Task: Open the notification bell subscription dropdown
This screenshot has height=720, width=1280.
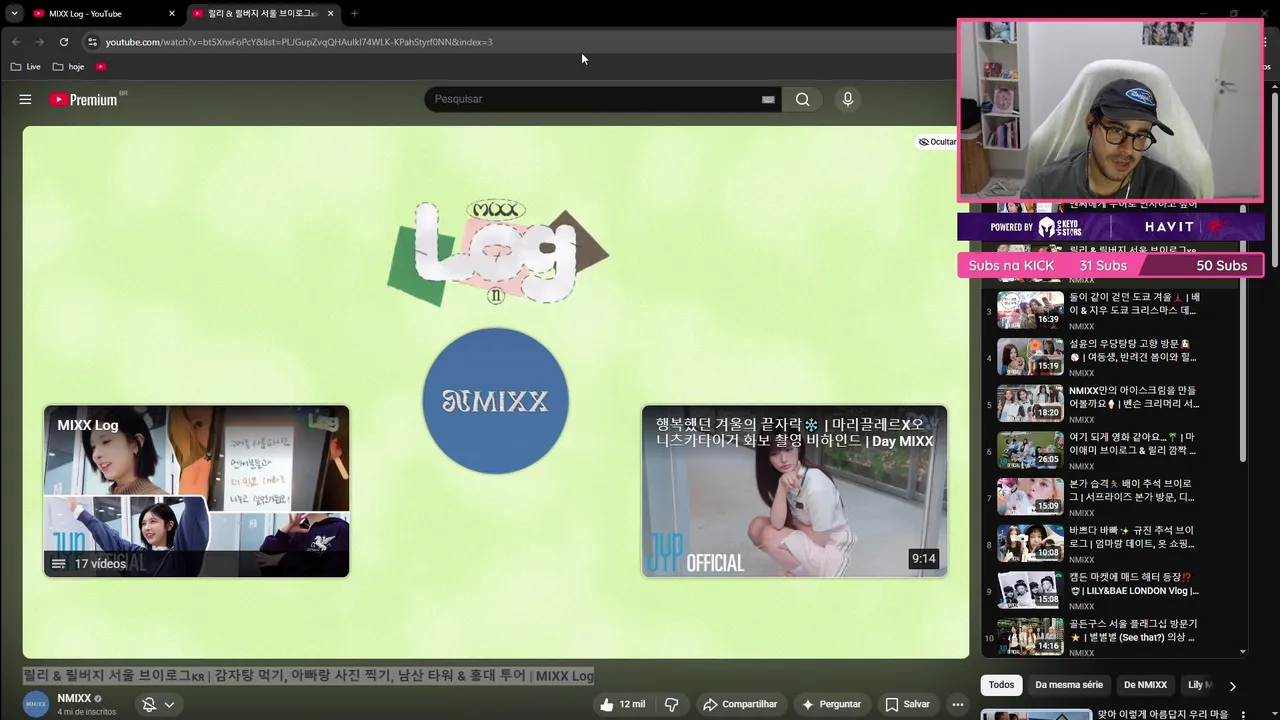Action: [x=158, y=704]
